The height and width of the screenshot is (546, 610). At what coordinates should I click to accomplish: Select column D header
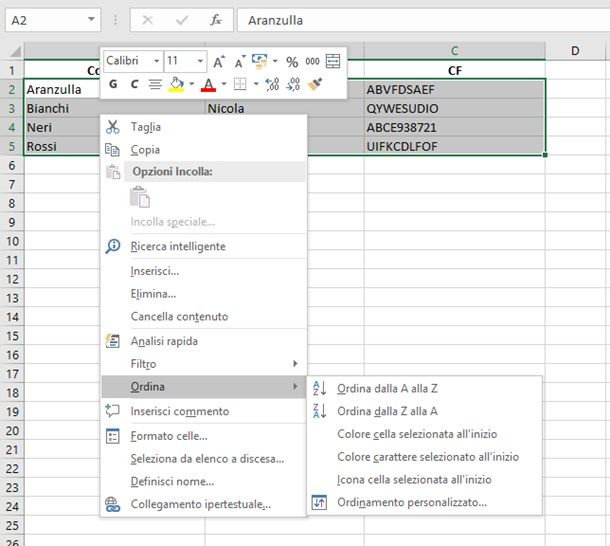[x=575, y=51]
